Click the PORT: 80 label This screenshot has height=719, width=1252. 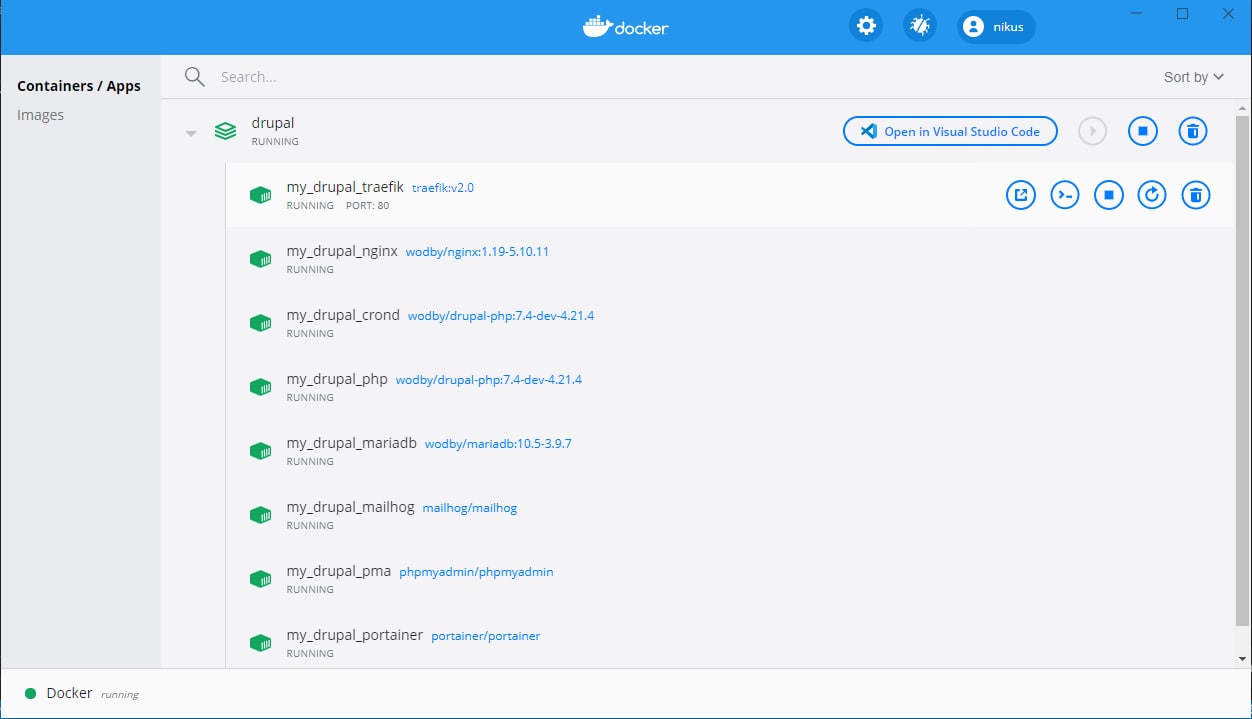[x=368, y=206]
